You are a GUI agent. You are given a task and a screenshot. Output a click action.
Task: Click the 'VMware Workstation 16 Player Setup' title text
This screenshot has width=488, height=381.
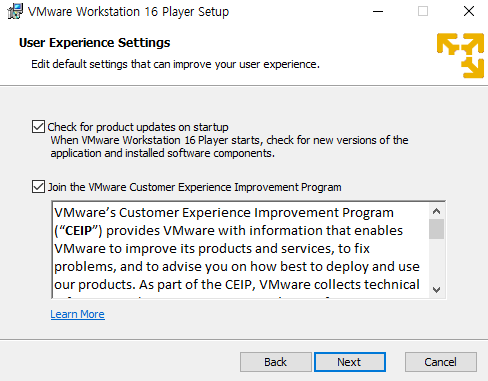(128, 12)
